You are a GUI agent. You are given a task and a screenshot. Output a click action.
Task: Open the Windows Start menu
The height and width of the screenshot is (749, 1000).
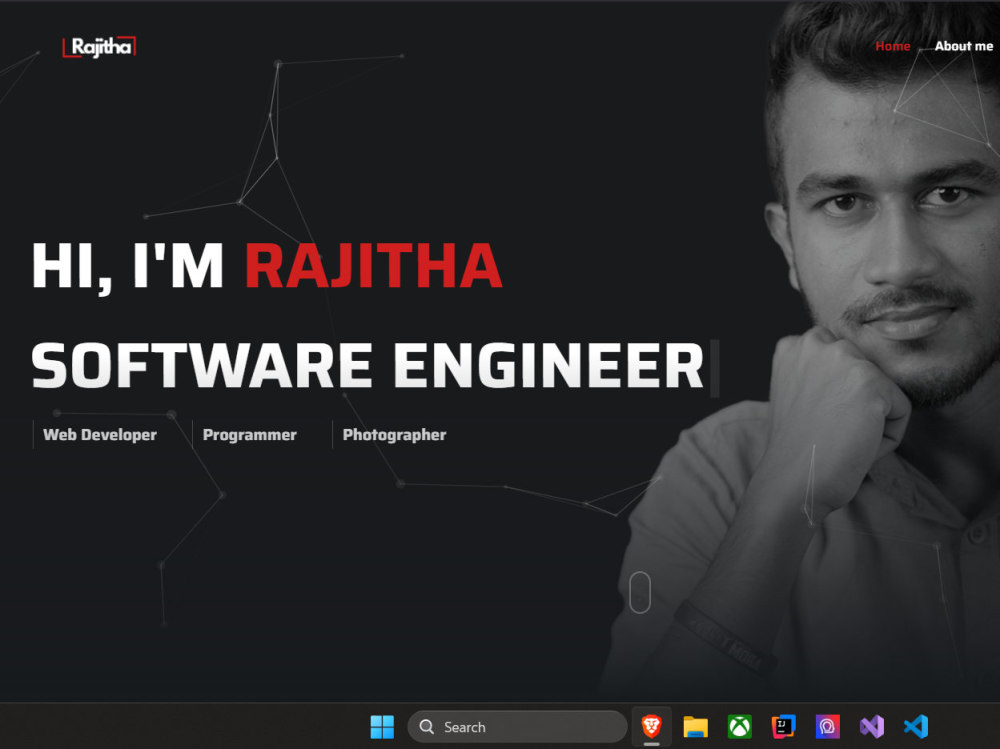pos(382,727)
